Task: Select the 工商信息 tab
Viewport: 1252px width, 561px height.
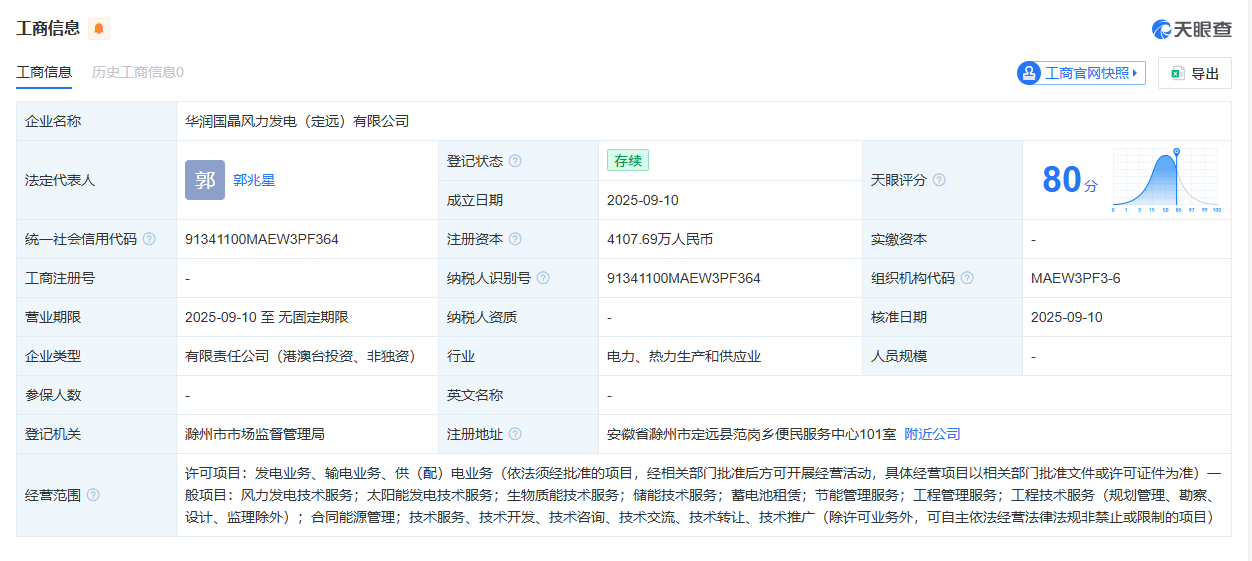Action: (44, 72)
